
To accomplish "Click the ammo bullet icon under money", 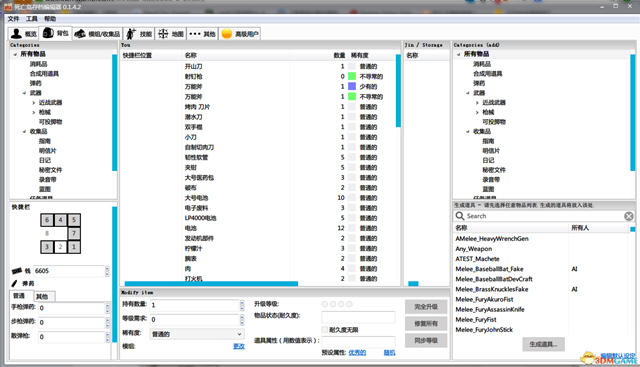I will [x=15, y=283].
